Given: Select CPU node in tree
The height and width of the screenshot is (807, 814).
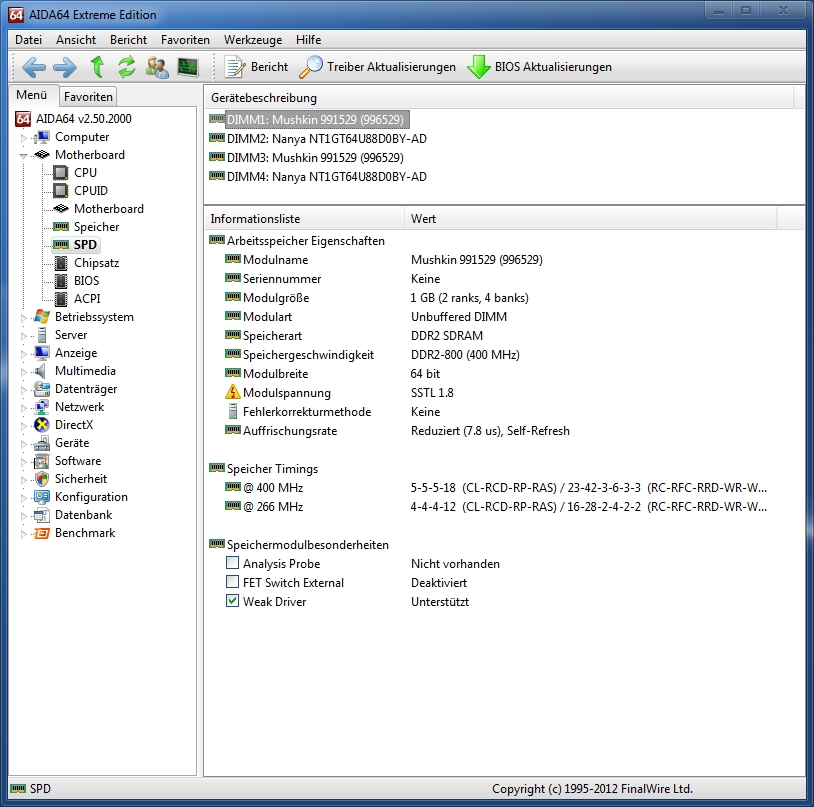Looking at the screenshot, I should (85, 173).
